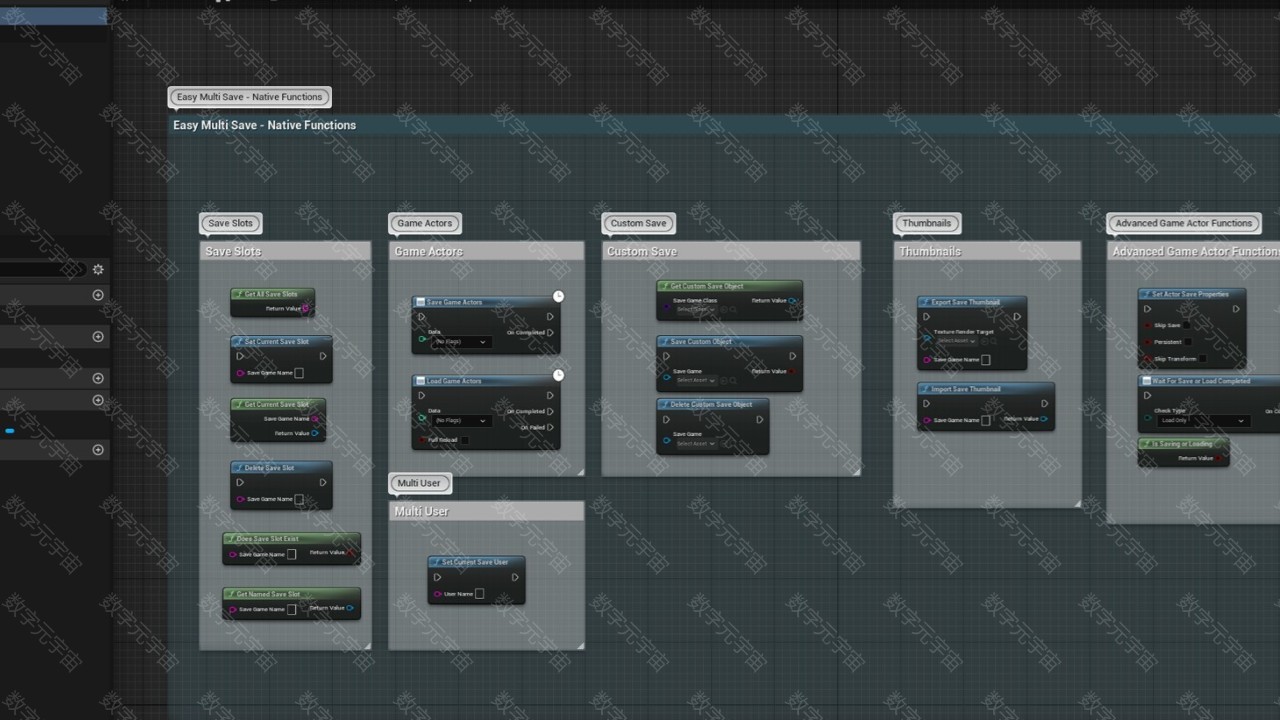Image resolution: width=1280 pixels, height=720 pixels.
Task: Click the Thumbnails comment bubble
Action: [926, 223]
